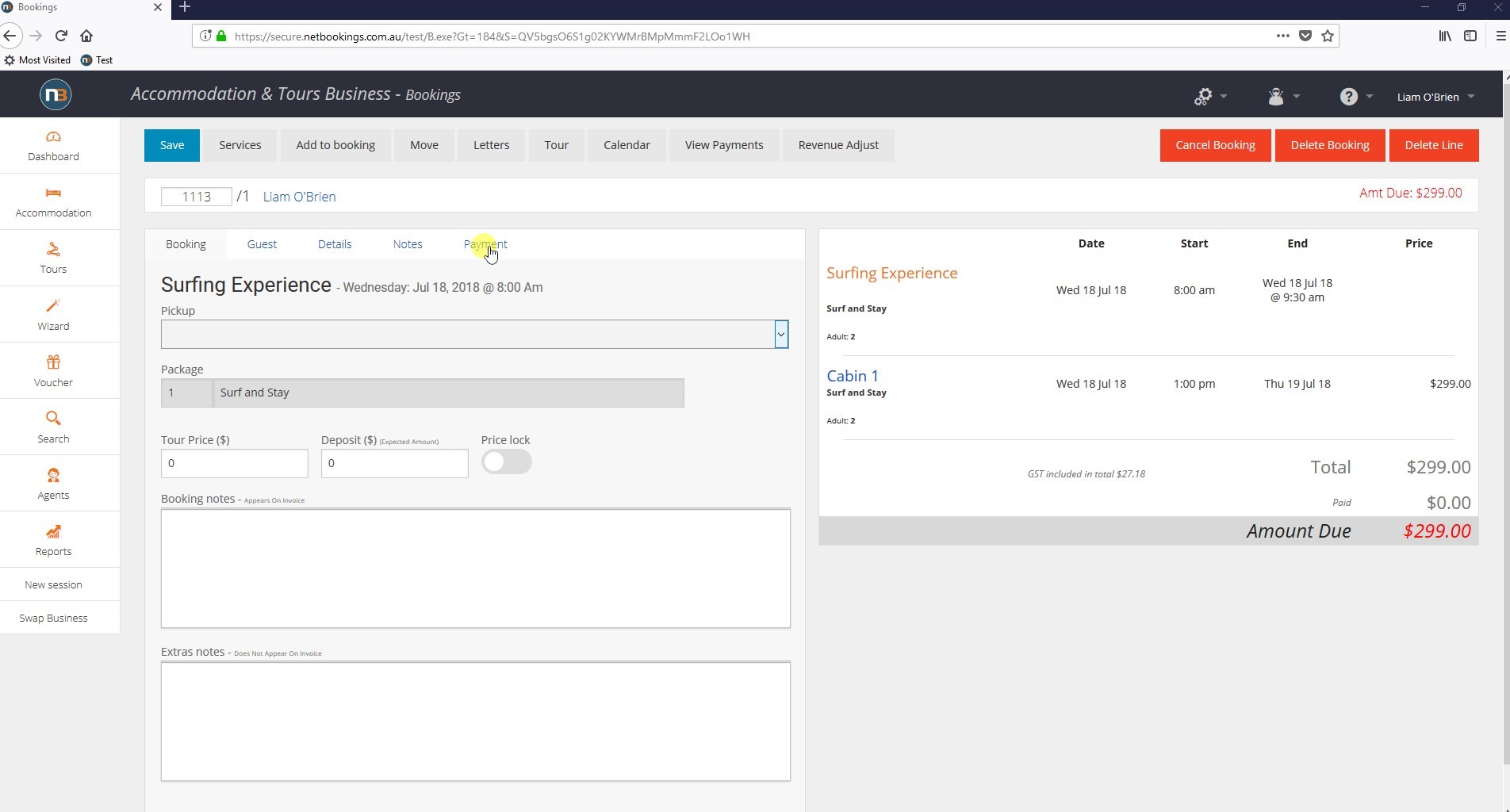Switch to the Booking tab
Image resolution: width=1510 pixels, height=812 pixels.
(186, 244)
